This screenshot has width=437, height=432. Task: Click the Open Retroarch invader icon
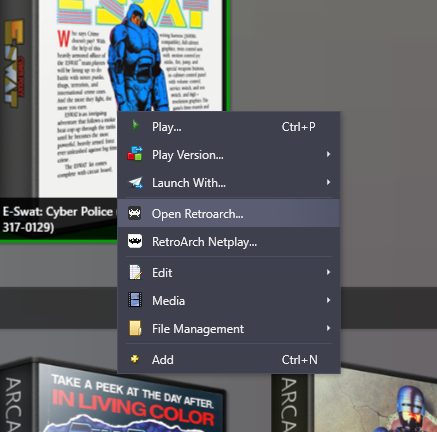[x=135, y=213]
